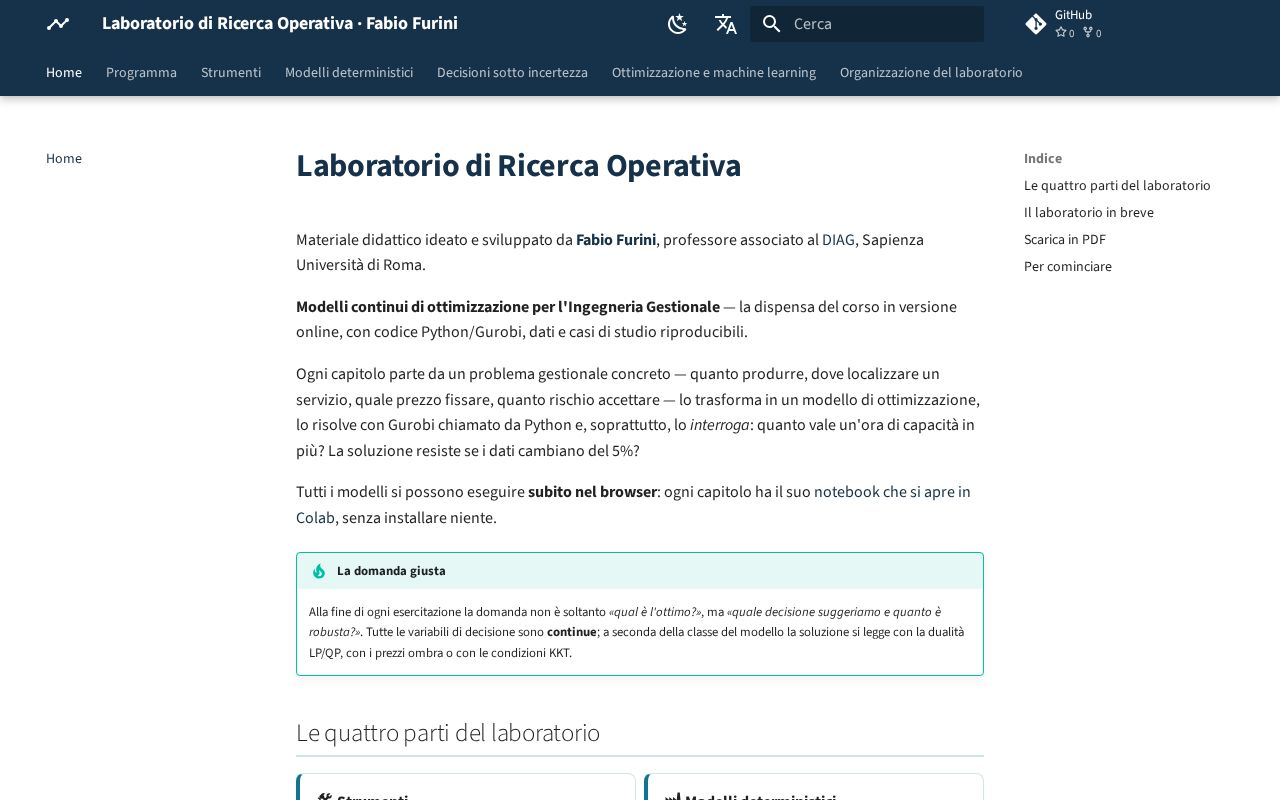Image resolution: width=1280 pixels, height=800 pixels.
Task: Open Ottimizzazione e machine learning tab
Action: coord(714,72)
